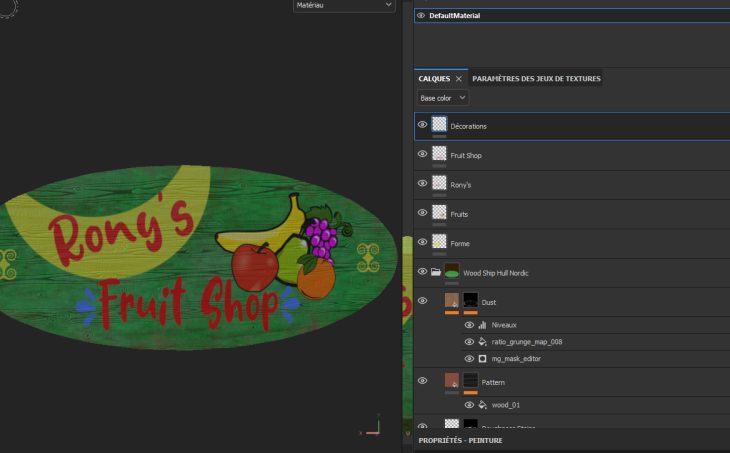
Task: Toggle visibility of the Fruit Shop layer
Action: pyautogui.click(x=422, y=155)
